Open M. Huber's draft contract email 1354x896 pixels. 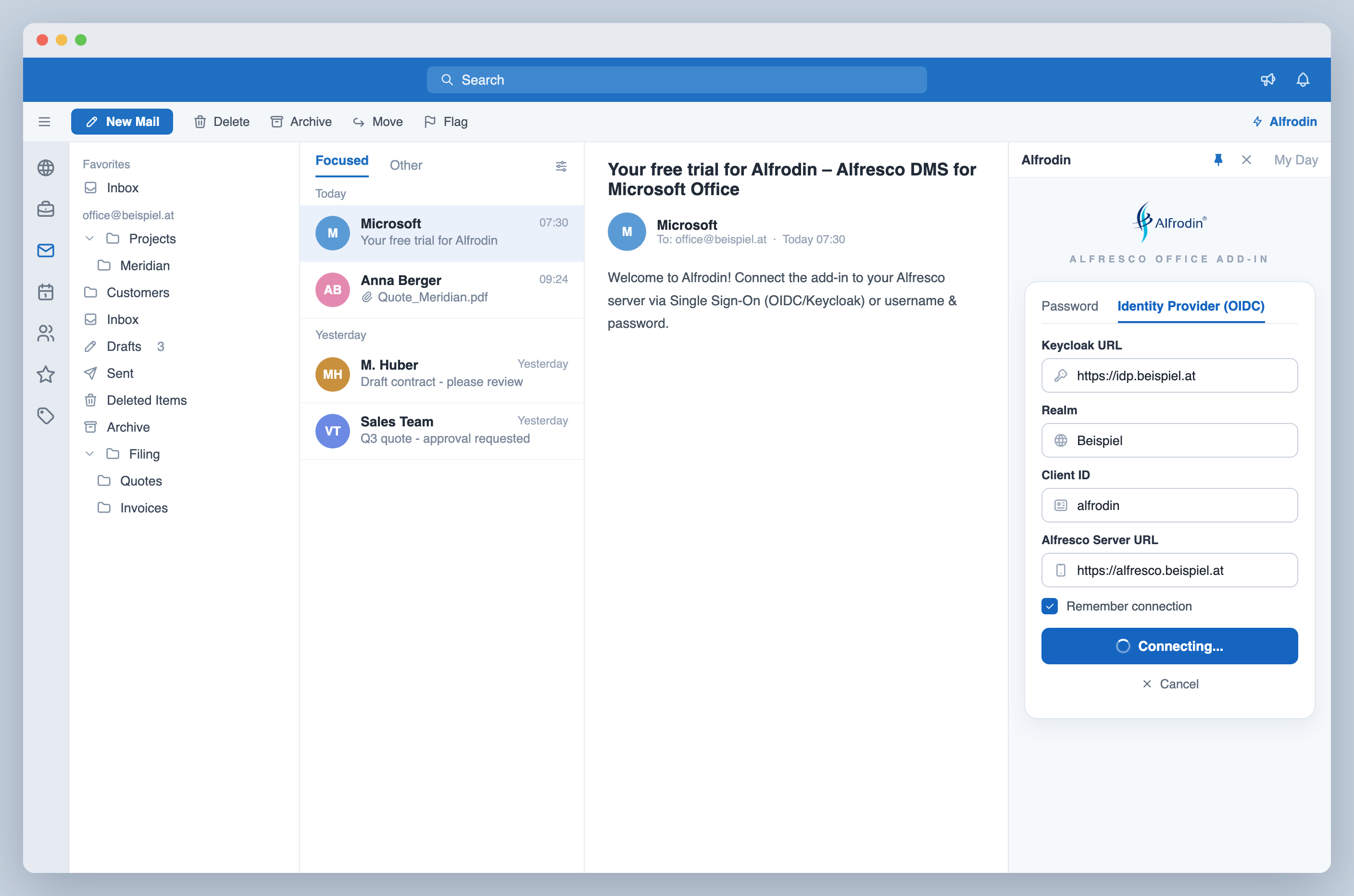click(442, 374)
